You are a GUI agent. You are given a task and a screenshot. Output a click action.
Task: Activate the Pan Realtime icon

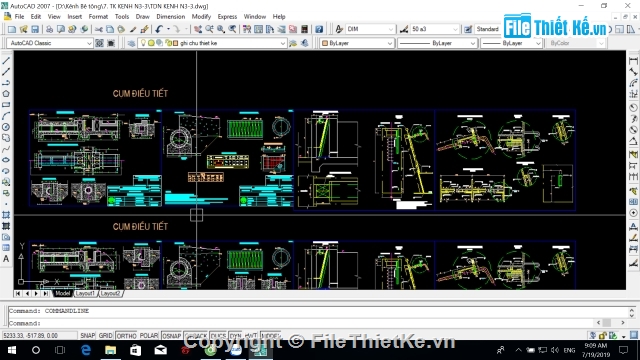coord(198,29)
